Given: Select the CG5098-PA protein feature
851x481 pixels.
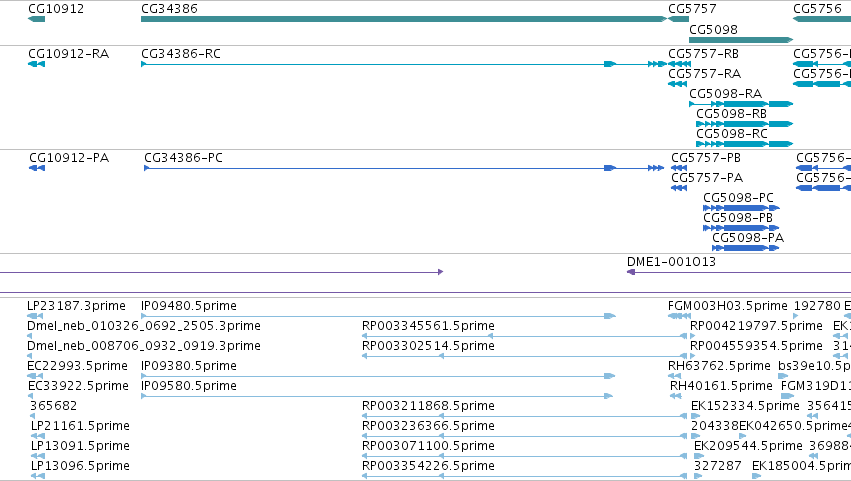Looking at the screenshot, I should (x=746, y=248).
